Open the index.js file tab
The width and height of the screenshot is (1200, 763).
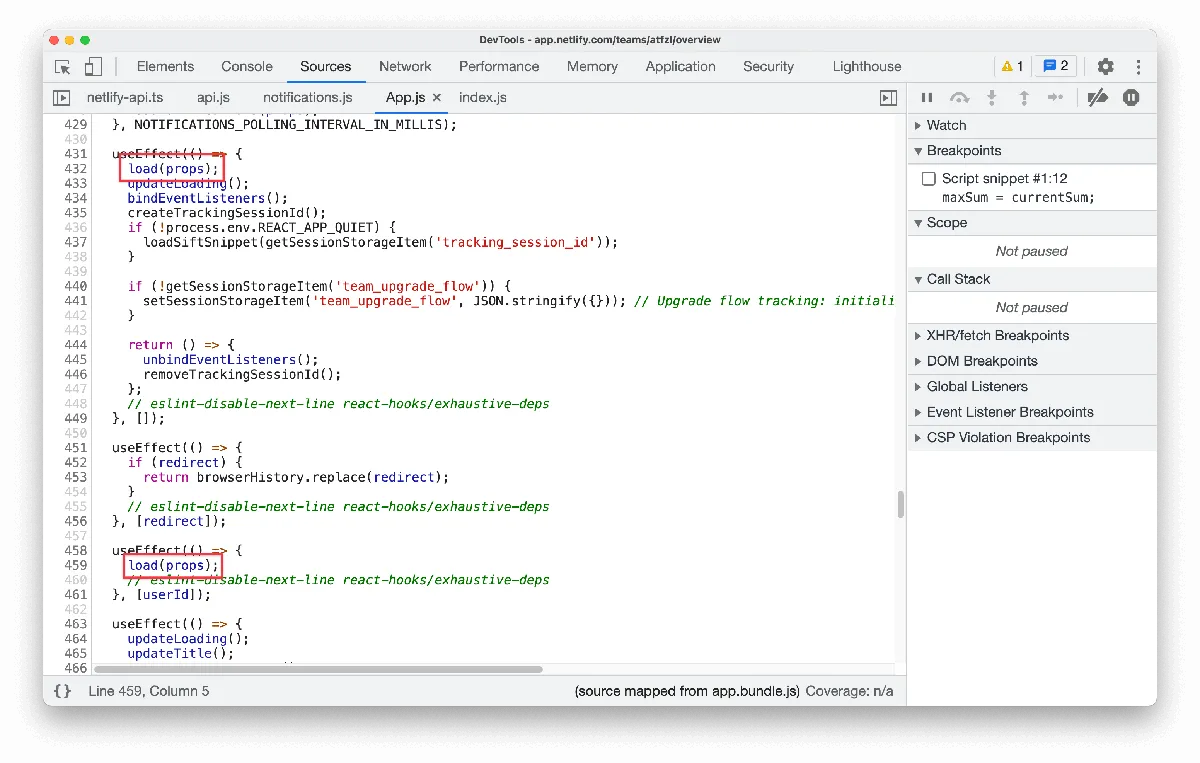click(483, 98)
